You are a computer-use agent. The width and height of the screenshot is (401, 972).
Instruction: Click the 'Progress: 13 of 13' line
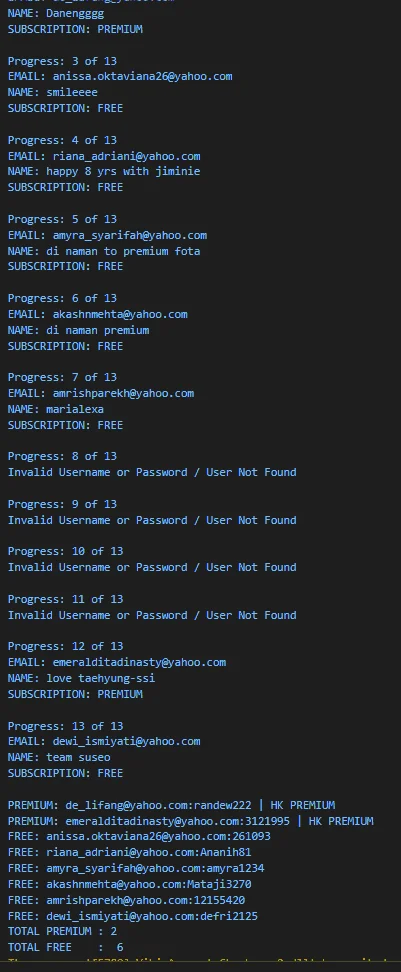pos(65,726)
